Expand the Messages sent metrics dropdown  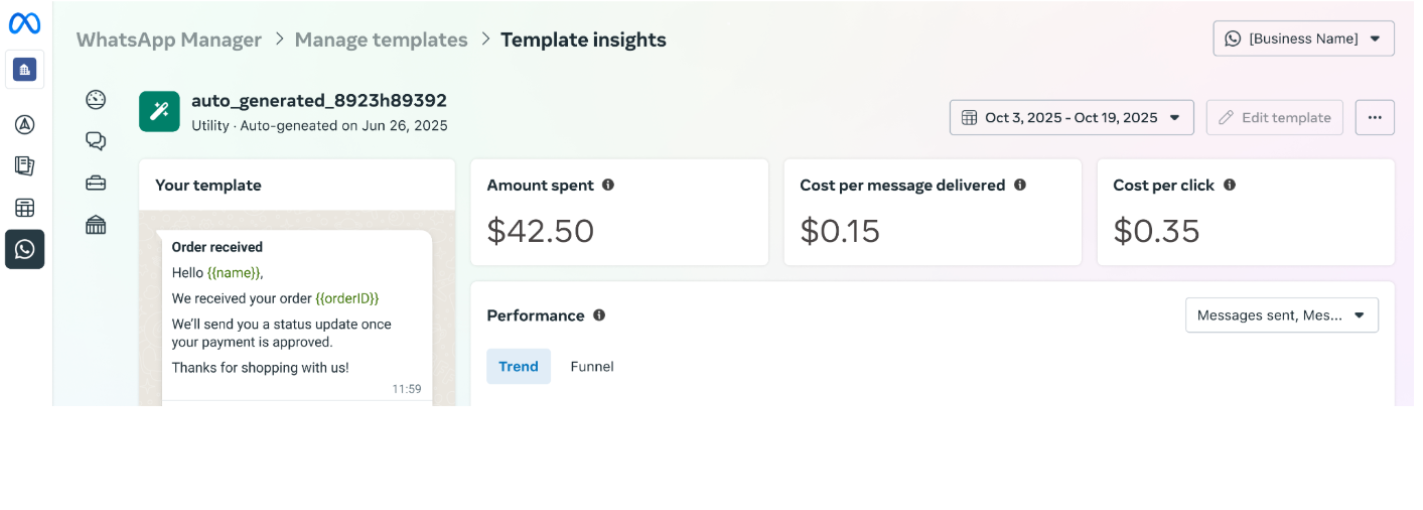pyautogui.click(x=1282, y=315)
